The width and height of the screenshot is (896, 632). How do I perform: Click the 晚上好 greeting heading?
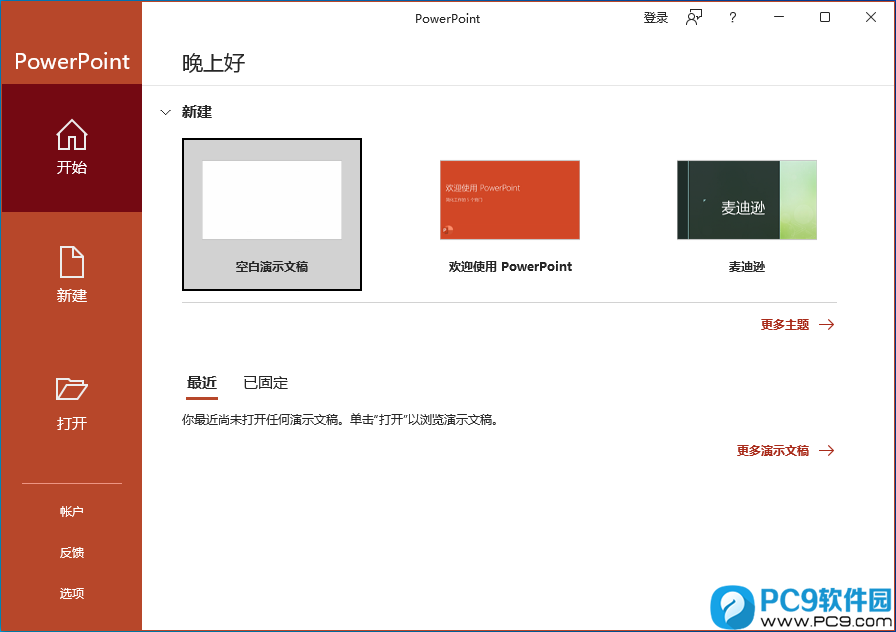tap(213, 63)
